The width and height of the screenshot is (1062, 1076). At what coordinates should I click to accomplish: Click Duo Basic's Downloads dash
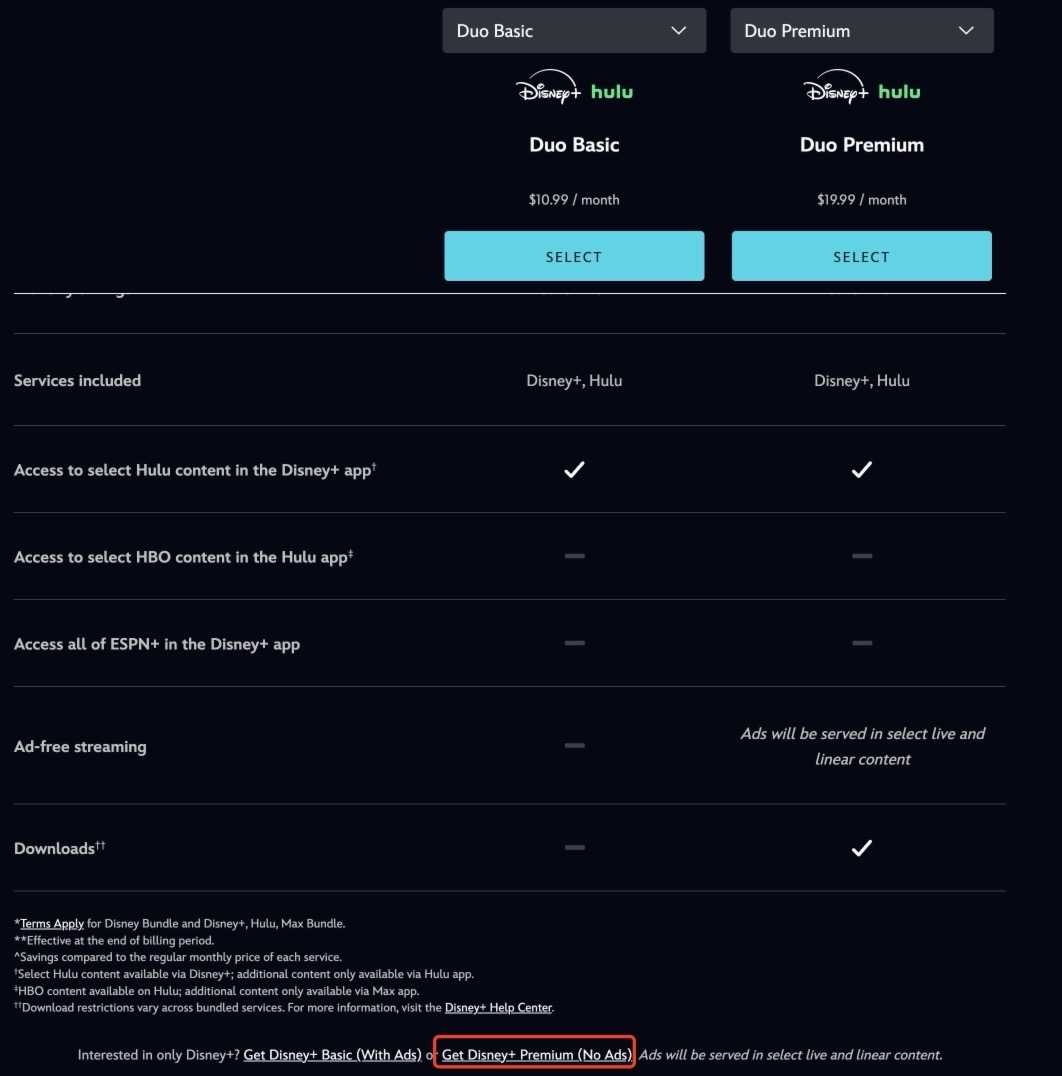(x=574, y=848)
